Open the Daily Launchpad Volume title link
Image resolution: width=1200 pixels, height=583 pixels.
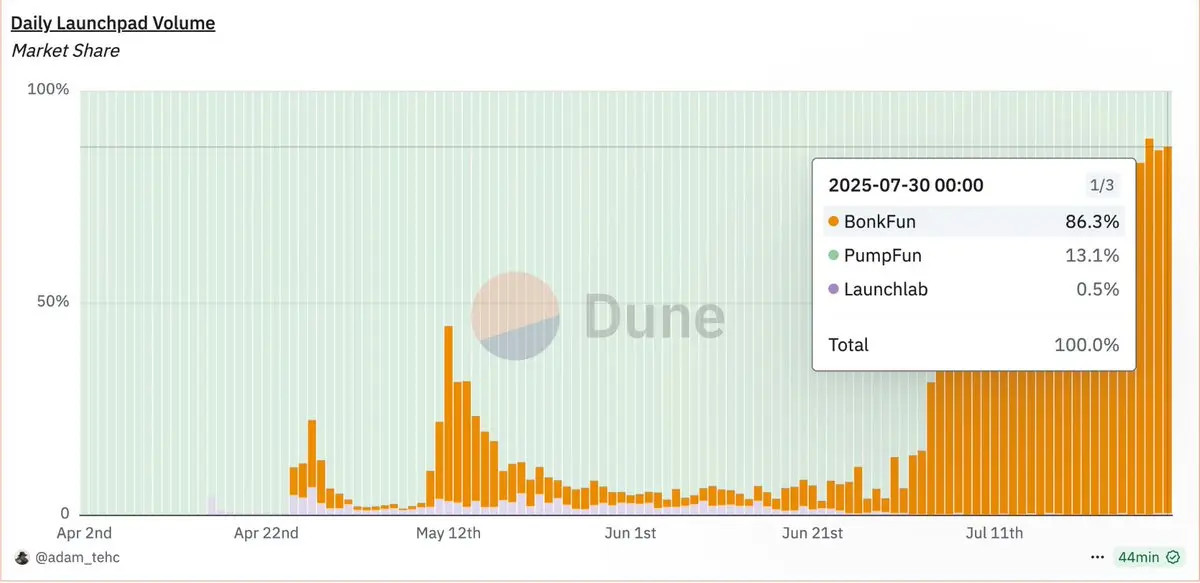pos(113,22)
